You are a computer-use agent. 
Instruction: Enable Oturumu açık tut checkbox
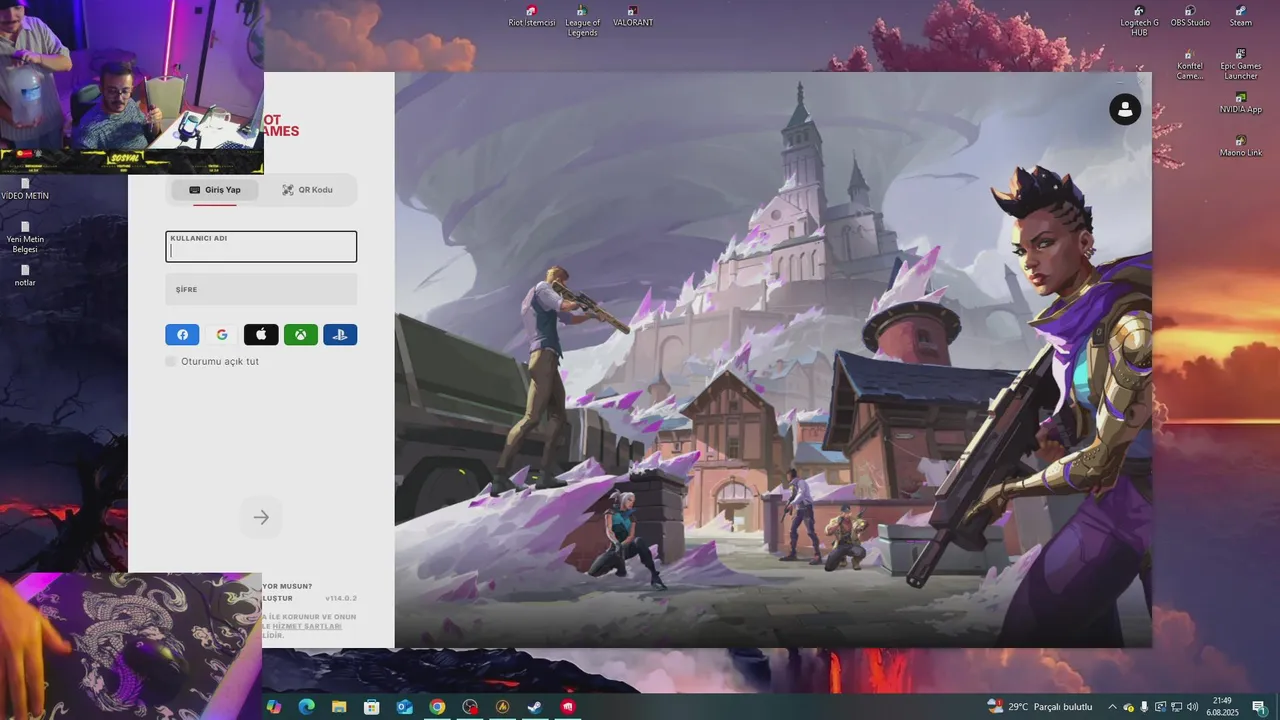pyautogui.click(x=171, y=361)
